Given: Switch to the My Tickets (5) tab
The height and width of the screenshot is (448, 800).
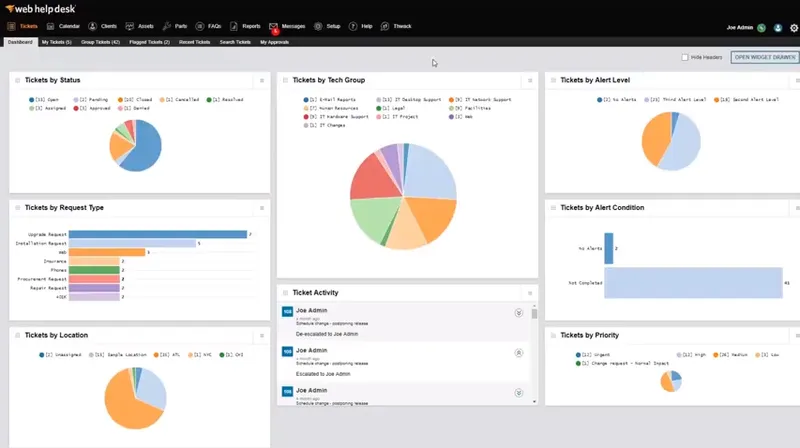Looking at the screenshot, I should (57, 42).
